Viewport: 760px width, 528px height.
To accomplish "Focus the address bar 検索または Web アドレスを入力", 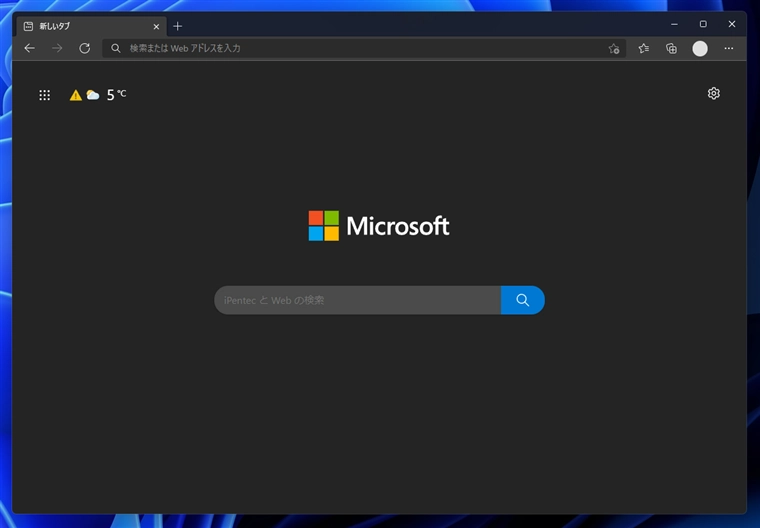I will 364,48.
